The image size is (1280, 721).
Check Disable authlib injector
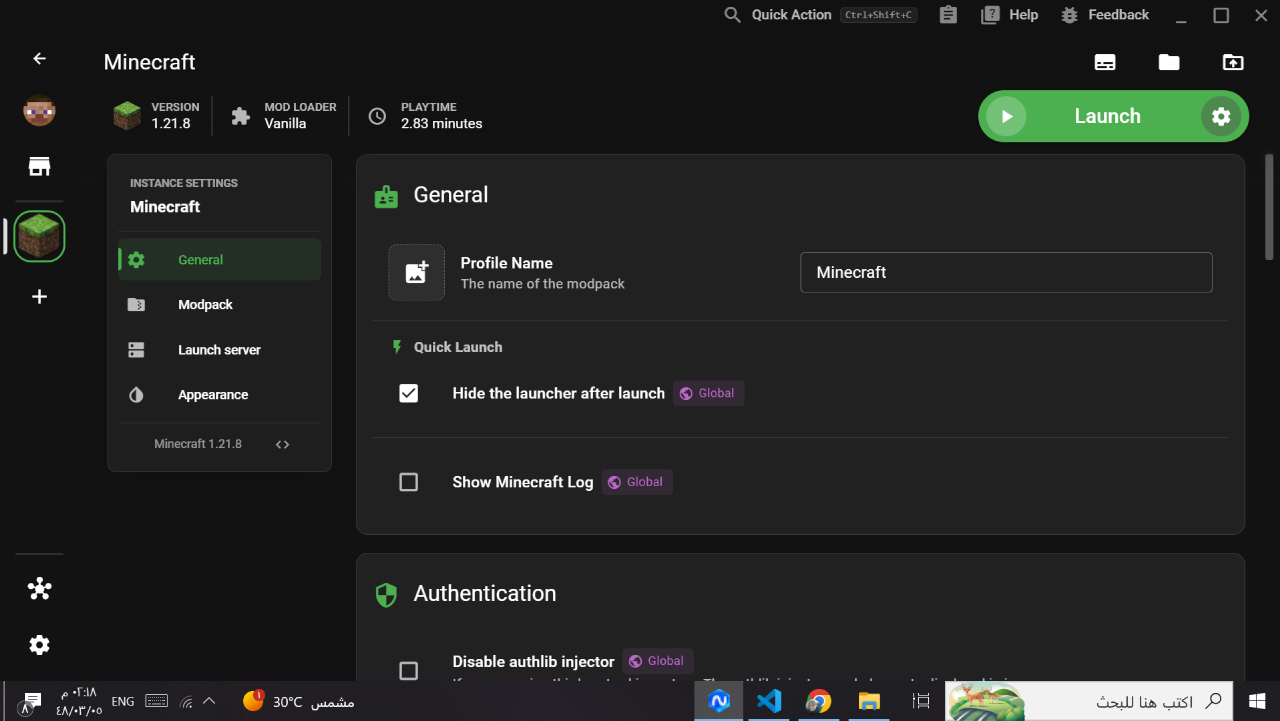click(x=408, y=670)
